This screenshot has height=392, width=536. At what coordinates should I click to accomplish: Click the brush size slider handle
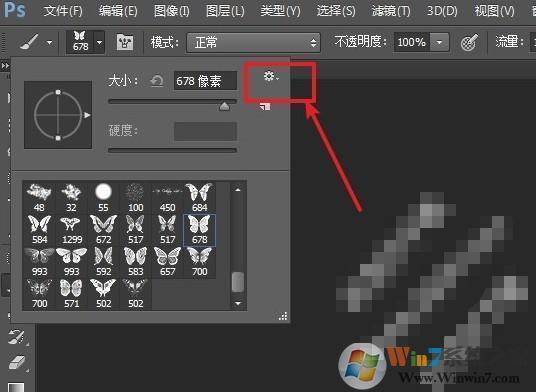tap(224, 106)
